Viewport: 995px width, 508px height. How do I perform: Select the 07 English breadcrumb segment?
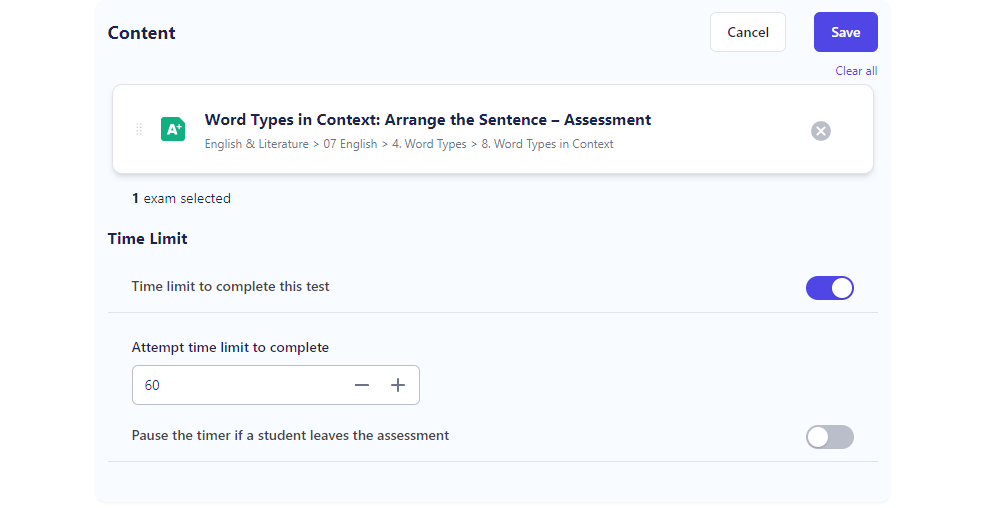point(350,144)
